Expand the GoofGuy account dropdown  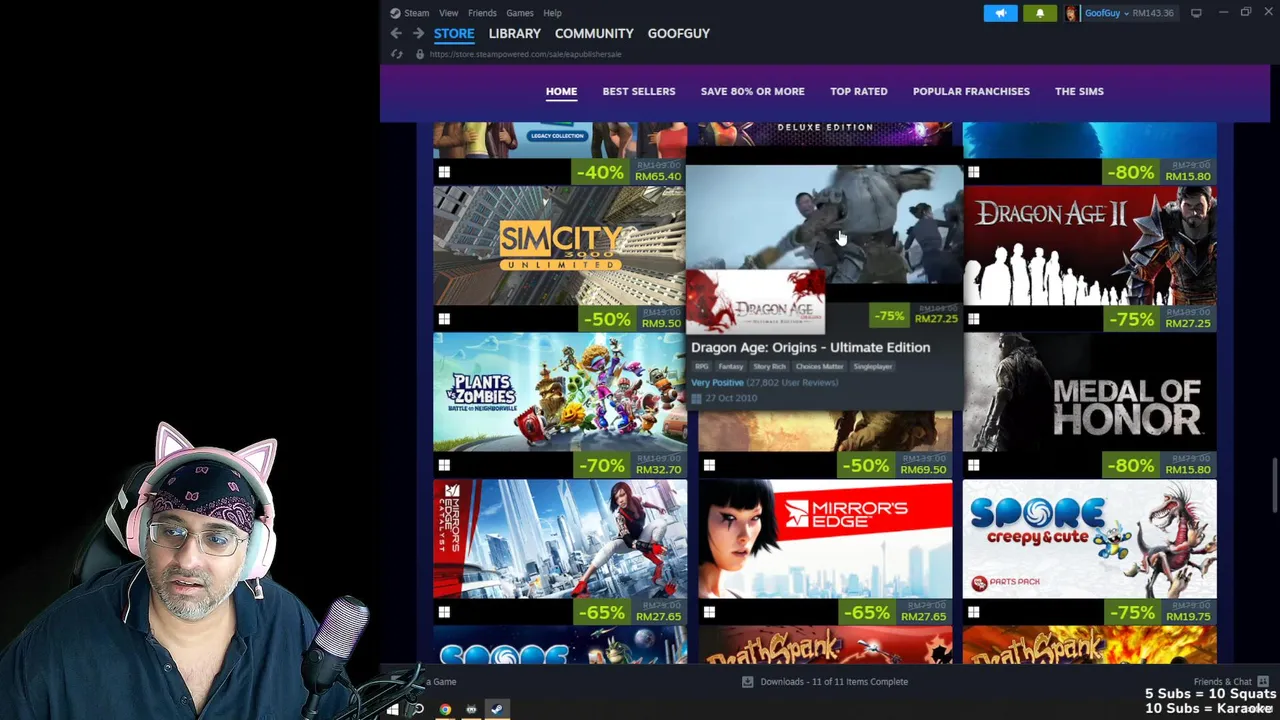click(x=1126, y=13)
